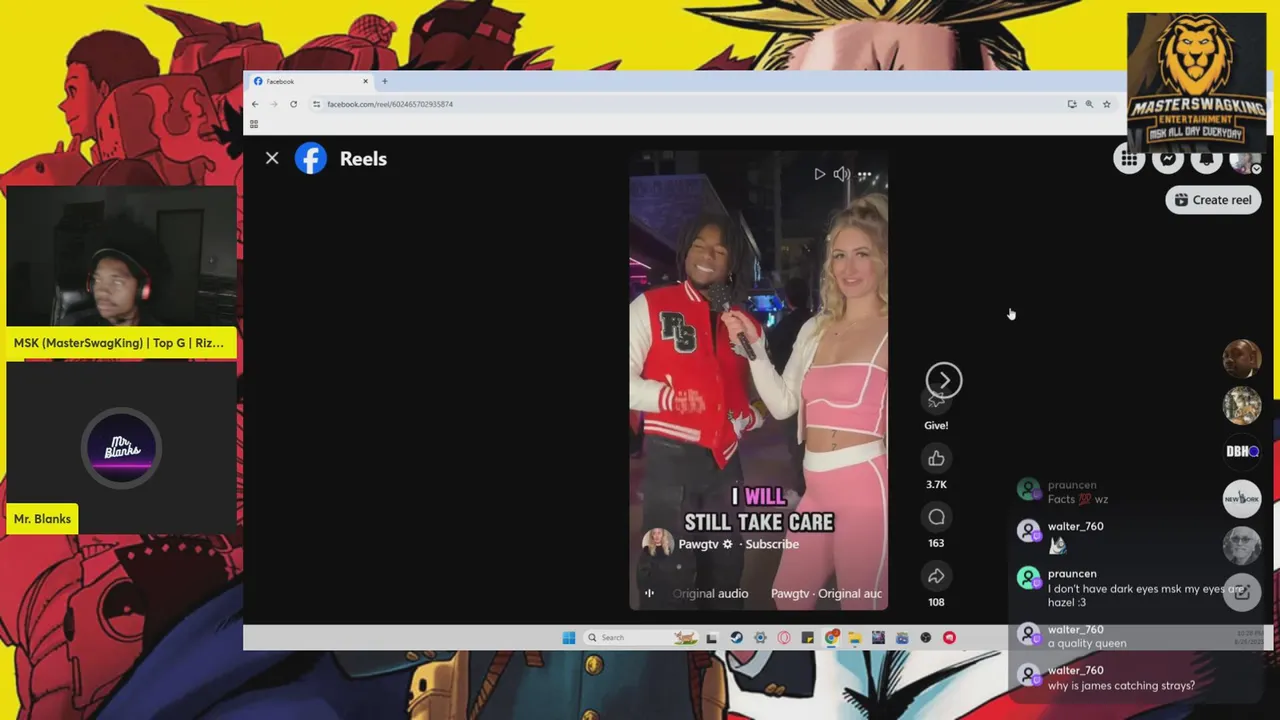Image resolution: width=1280 pixels, height=720 pixels.
Task: Mute the reel with the speaker icon
Action: 842,174
